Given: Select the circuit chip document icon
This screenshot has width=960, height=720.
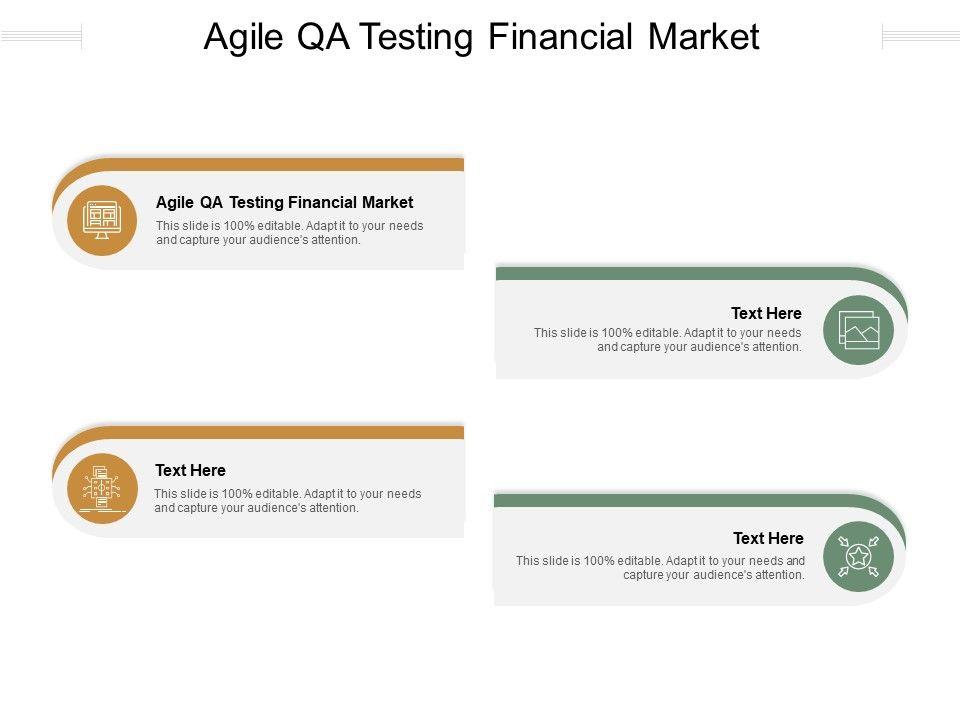Looking at the screenshot, I should 101,488.
